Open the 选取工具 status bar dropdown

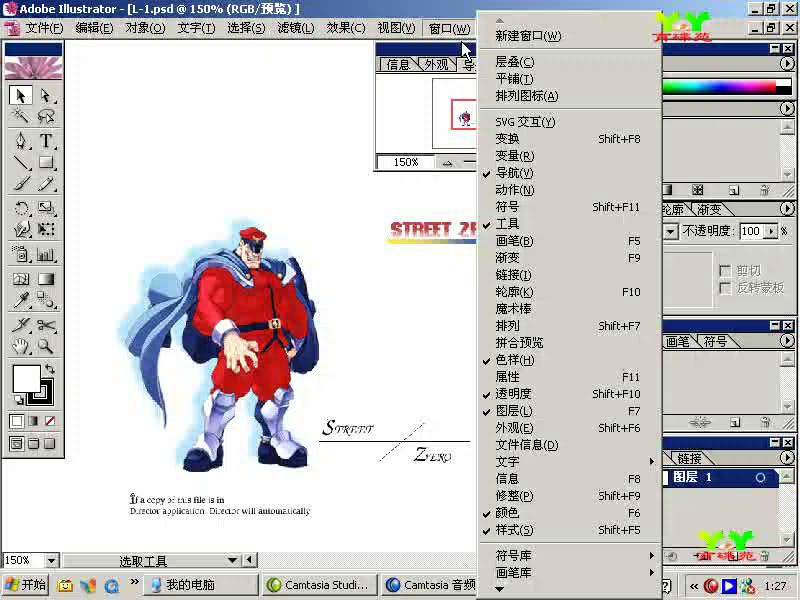233,561
